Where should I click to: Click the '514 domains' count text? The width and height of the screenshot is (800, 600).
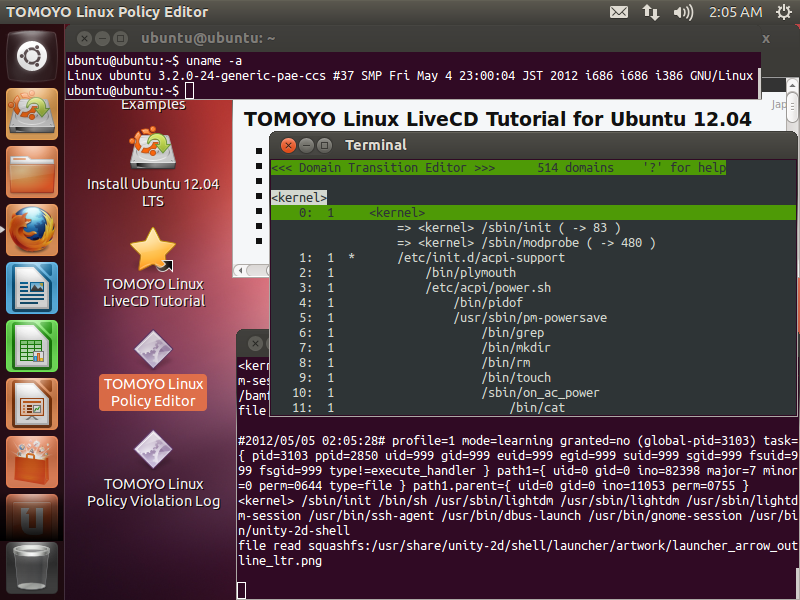[576, 168]
